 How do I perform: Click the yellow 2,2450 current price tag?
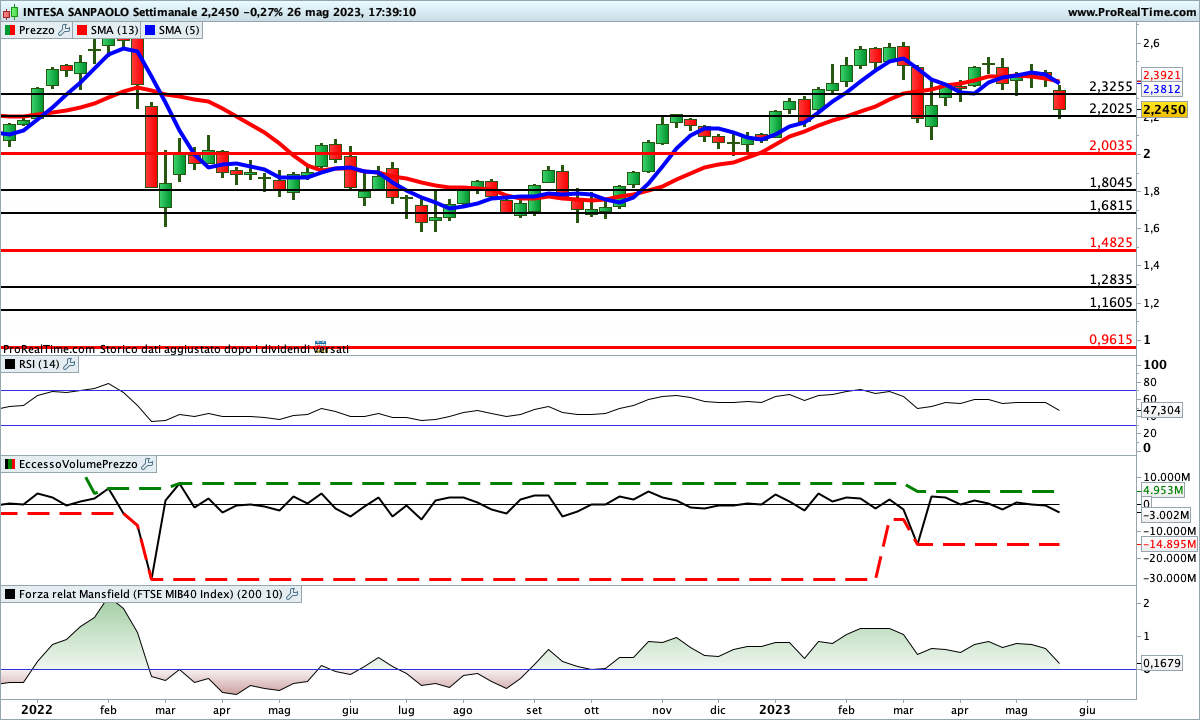coord(1165,110)
